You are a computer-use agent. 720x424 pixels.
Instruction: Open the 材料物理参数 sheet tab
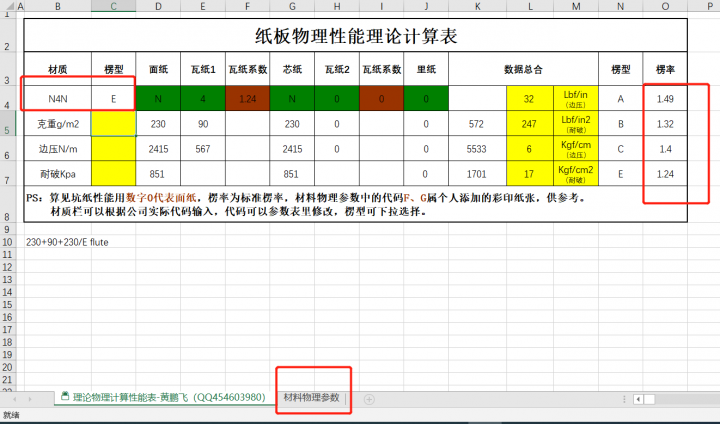pos(312,398)
